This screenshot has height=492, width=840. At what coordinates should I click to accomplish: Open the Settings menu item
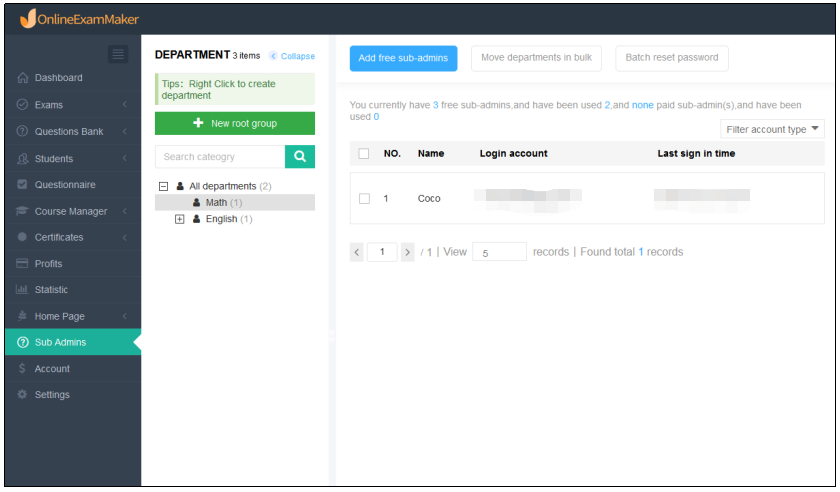pos(52,394)
